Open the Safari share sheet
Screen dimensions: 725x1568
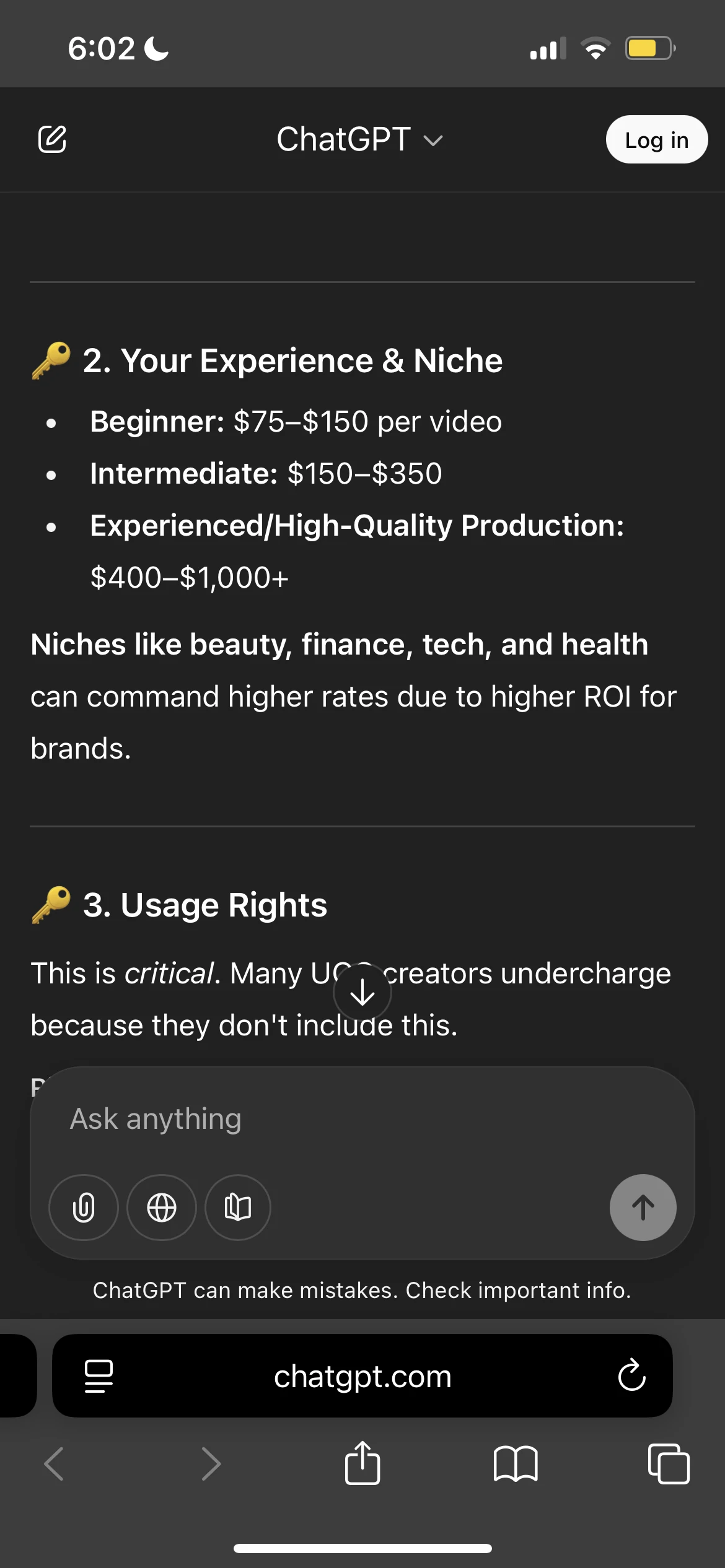click(362, 1463)
